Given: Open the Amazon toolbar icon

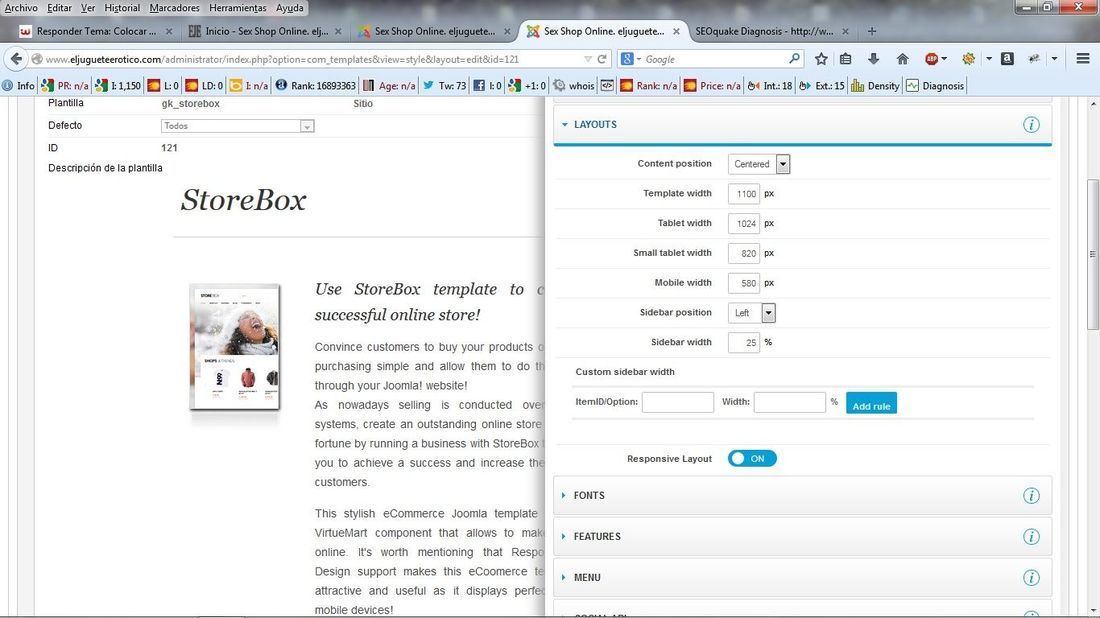Looking at the screenshot, I should [x=1007, y=59].
